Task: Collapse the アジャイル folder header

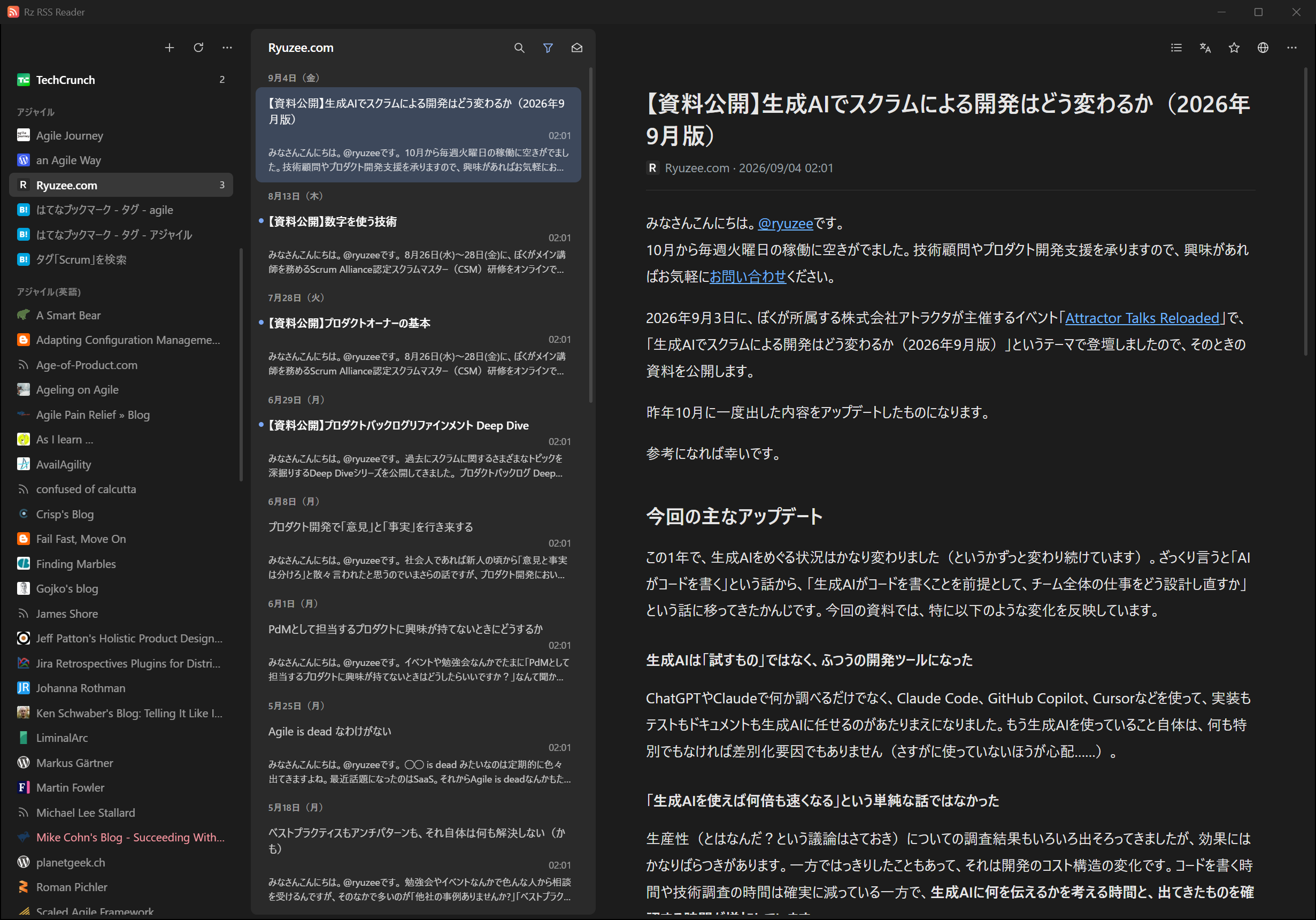Action: 35,112
